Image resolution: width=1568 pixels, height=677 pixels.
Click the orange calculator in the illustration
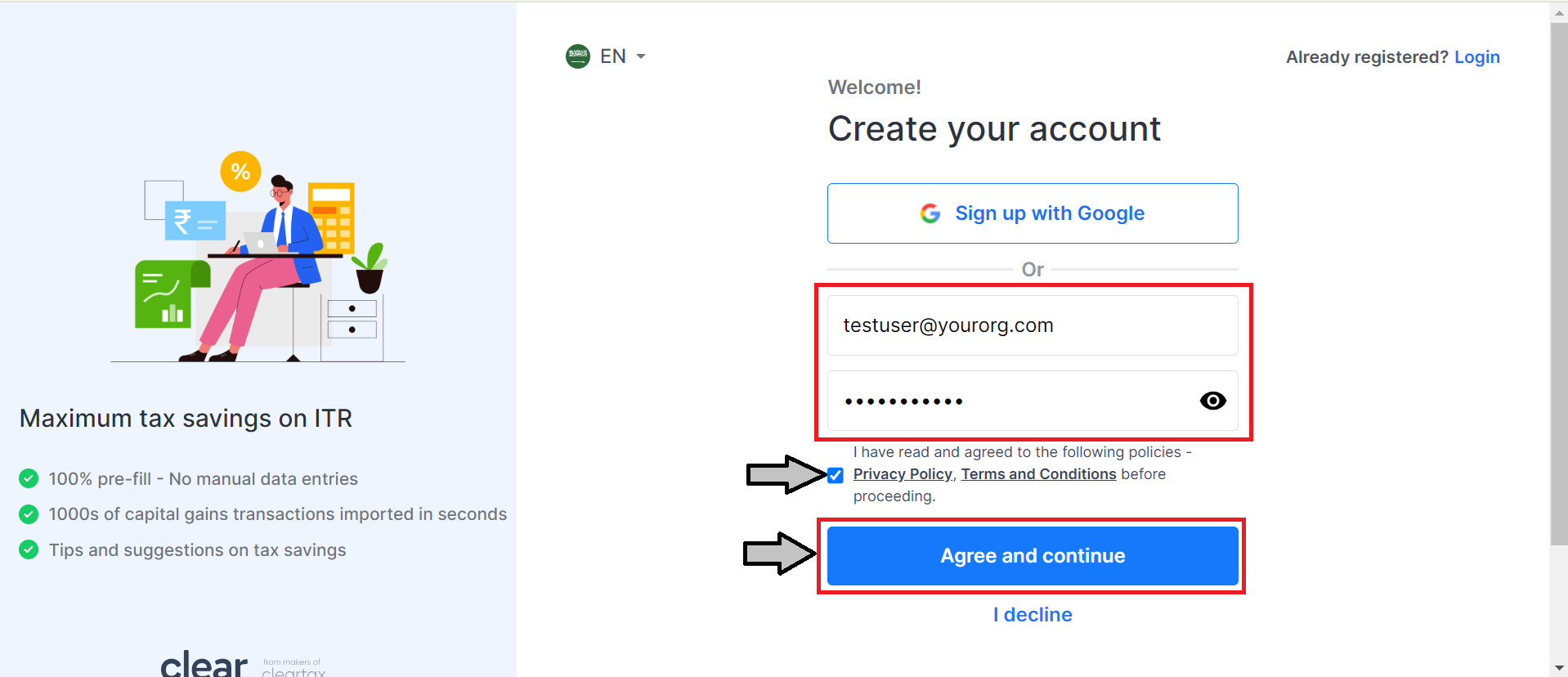point(331,217)
